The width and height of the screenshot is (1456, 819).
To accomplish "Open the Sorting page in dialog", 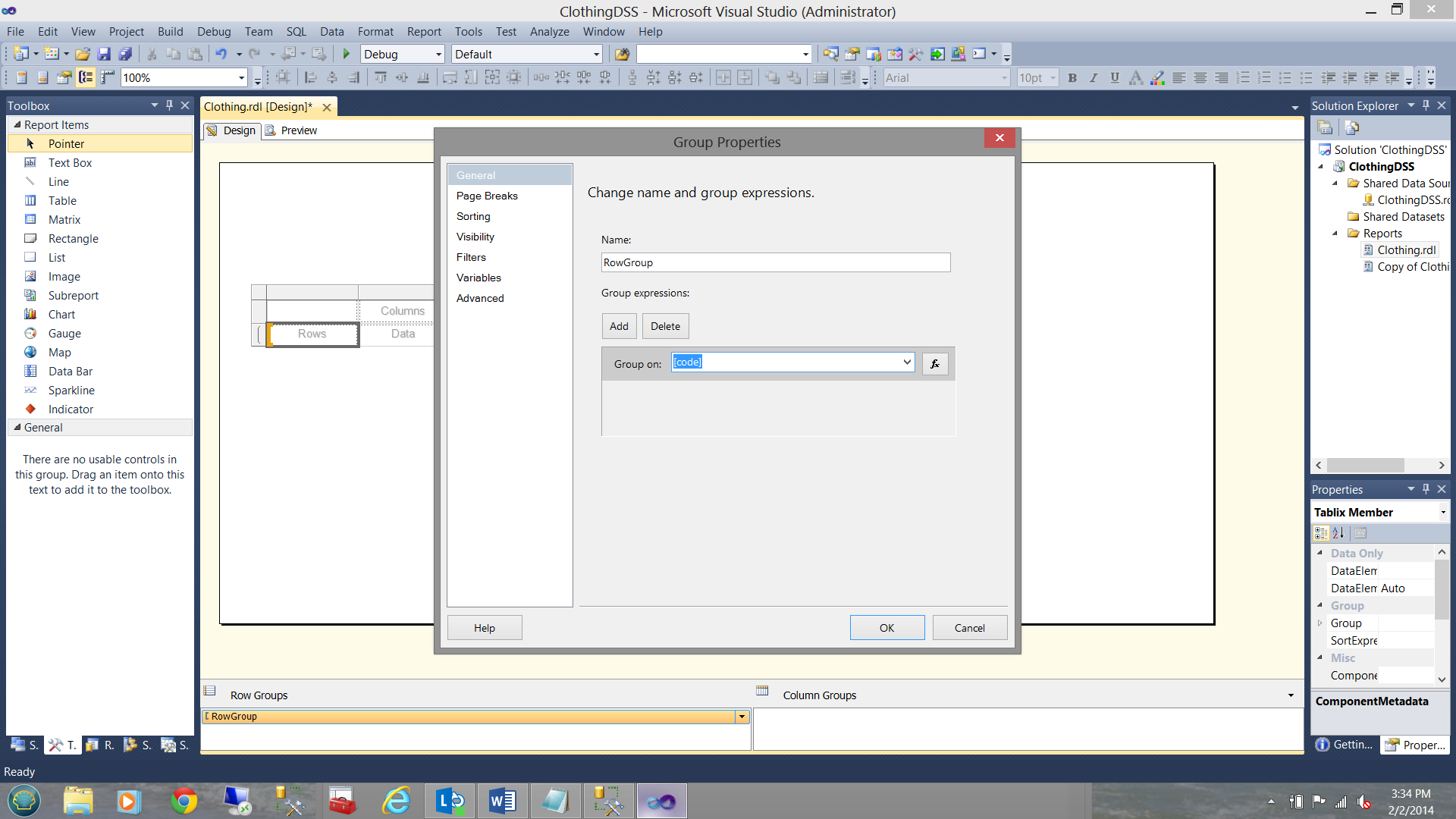I will pos(473,216).
